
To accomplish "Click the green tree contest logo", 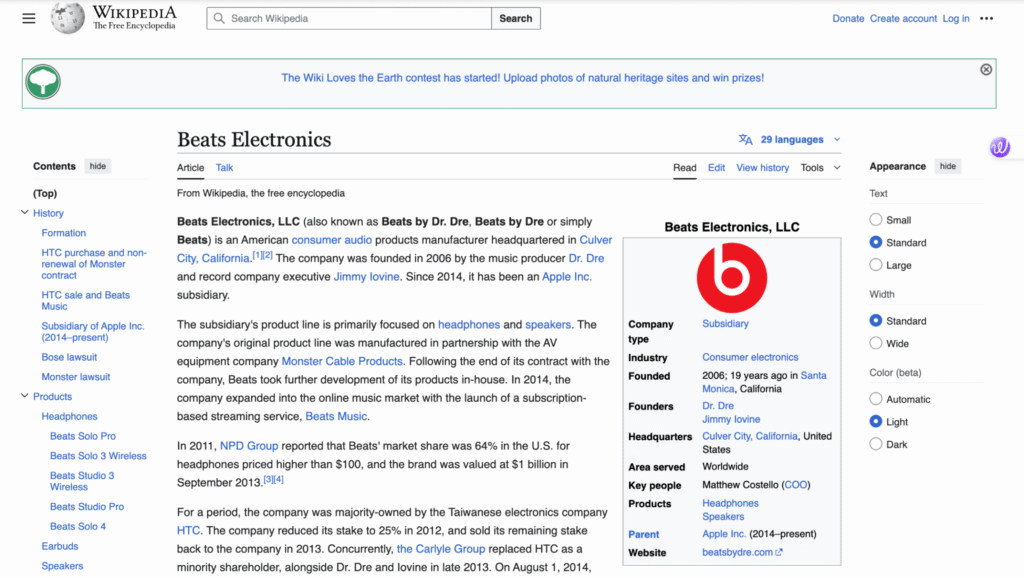I will coord(43,82).
